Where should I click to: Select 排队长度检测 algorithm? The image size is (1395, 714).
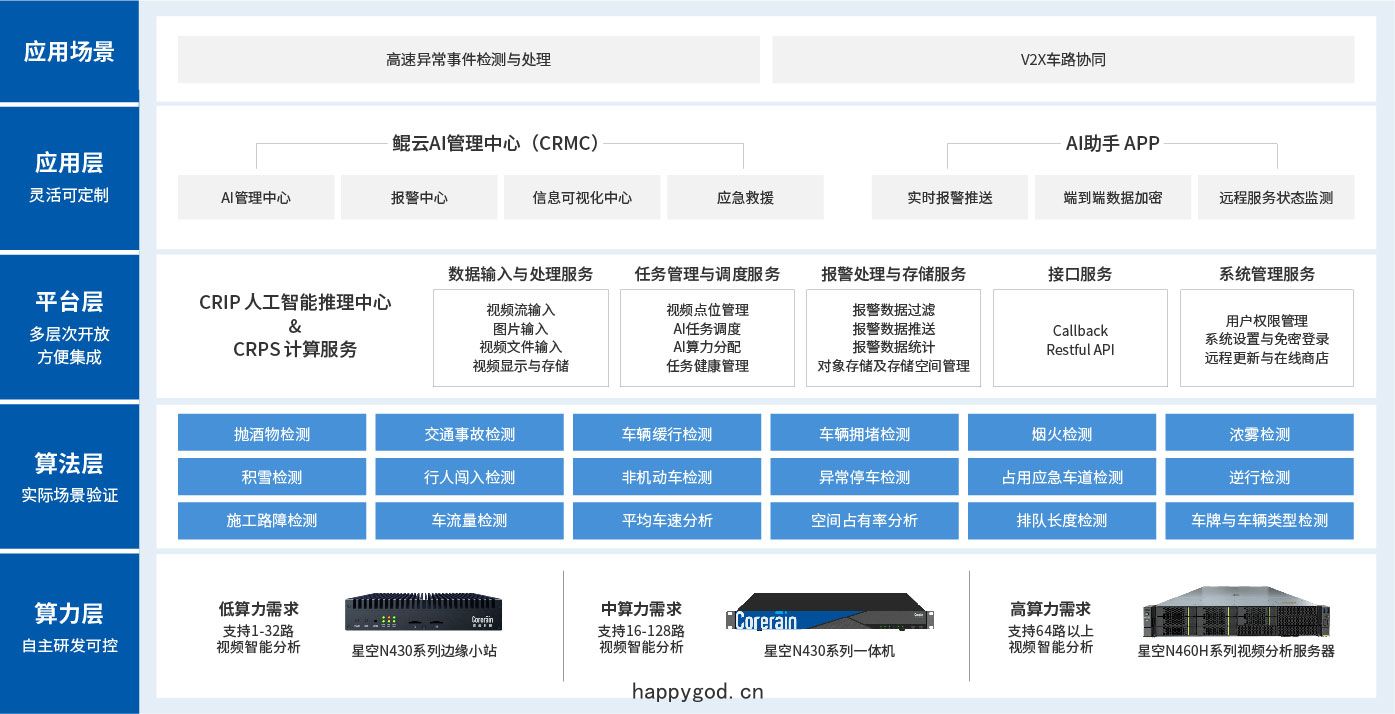click(x=1062, y=520)
